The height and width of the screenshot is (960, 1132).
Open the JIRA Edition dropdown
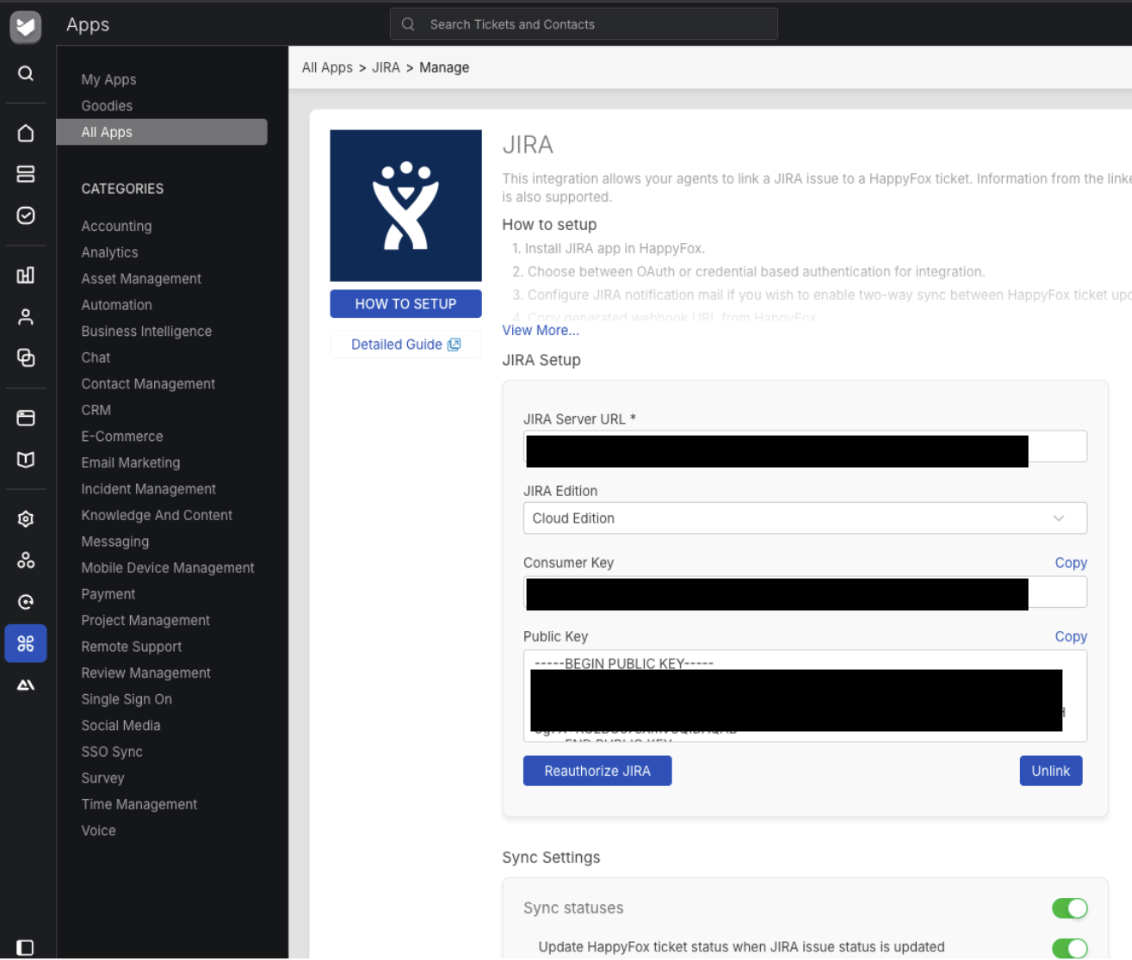tap(804, 518)
